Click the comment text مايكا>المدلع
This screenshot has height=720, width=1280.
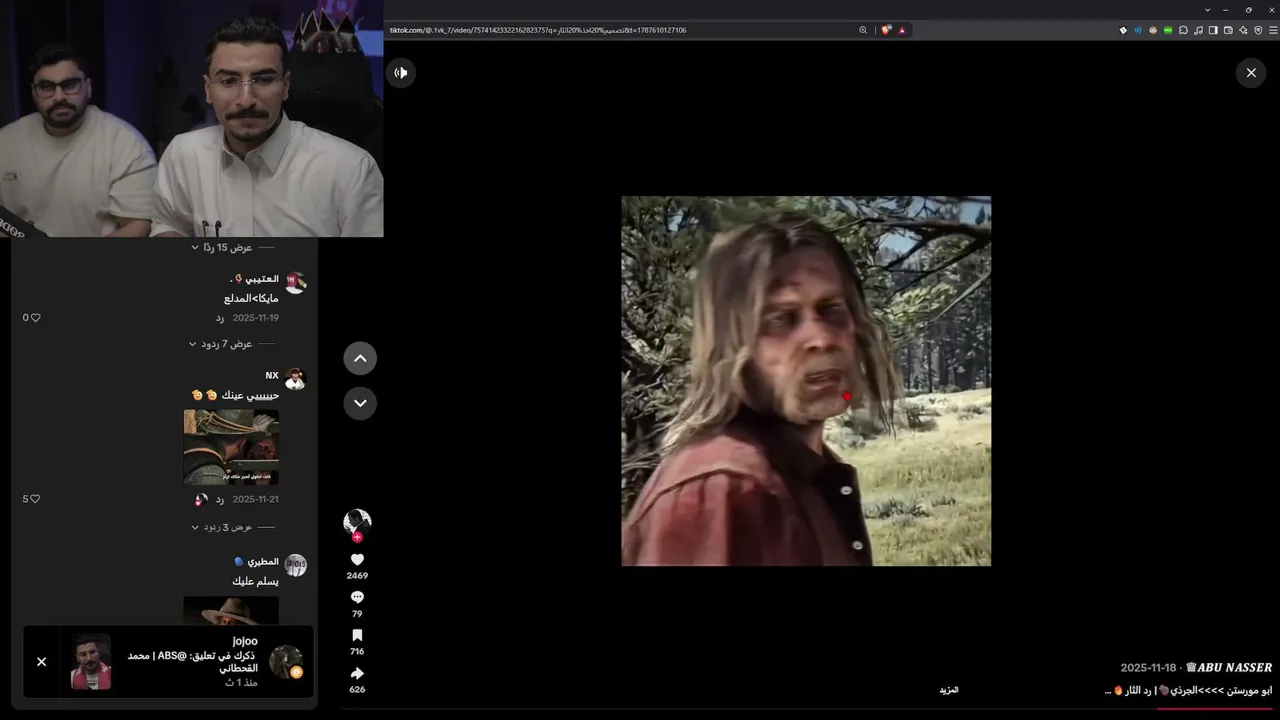point(251,298)
